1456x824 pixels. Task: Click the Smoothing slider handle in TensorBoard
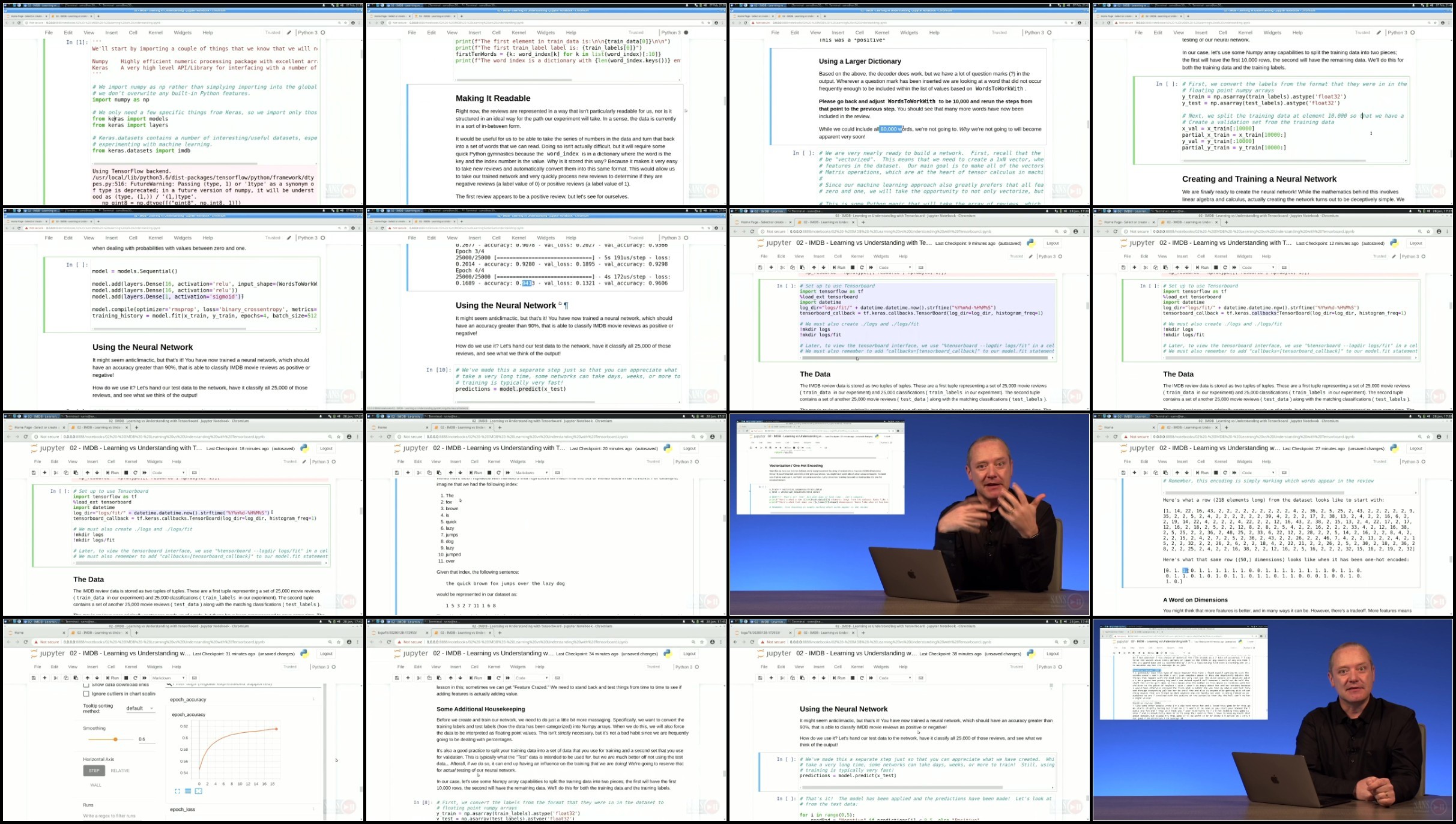point(115,739)
